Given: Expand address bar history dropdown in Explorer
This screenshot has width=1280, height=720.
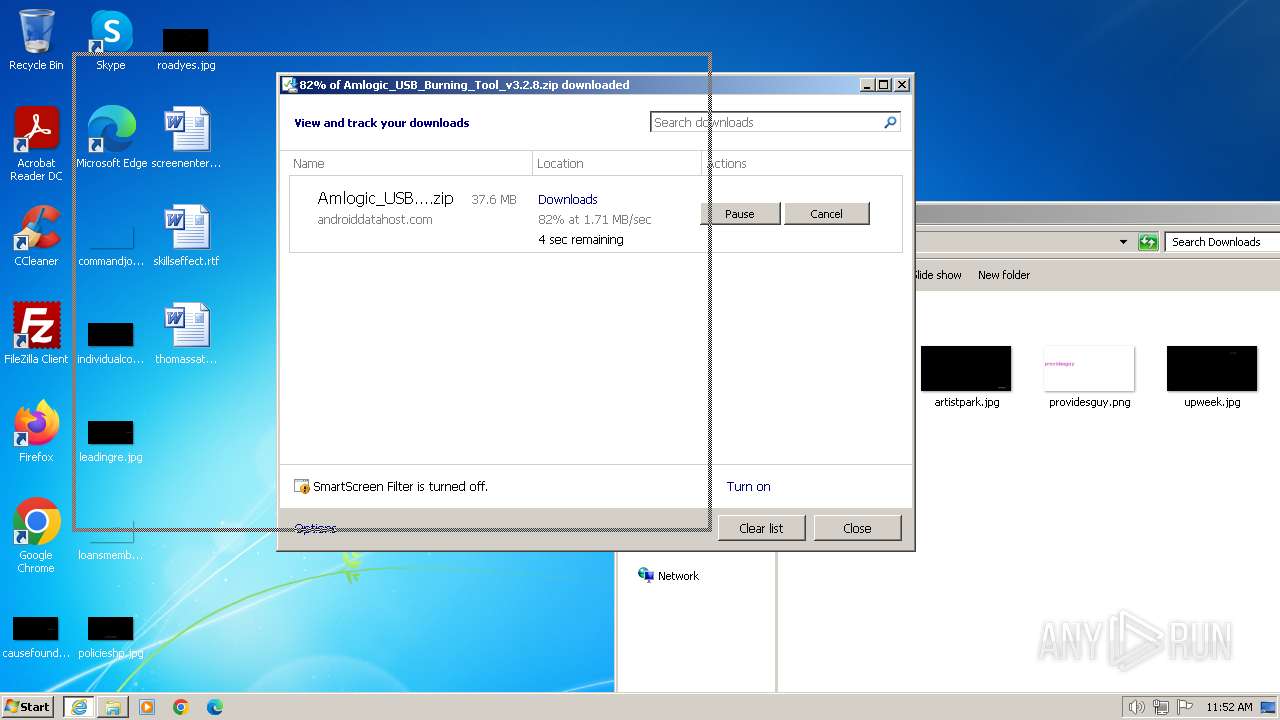Looking at the screenshot, I should (x=1123, y=242).
